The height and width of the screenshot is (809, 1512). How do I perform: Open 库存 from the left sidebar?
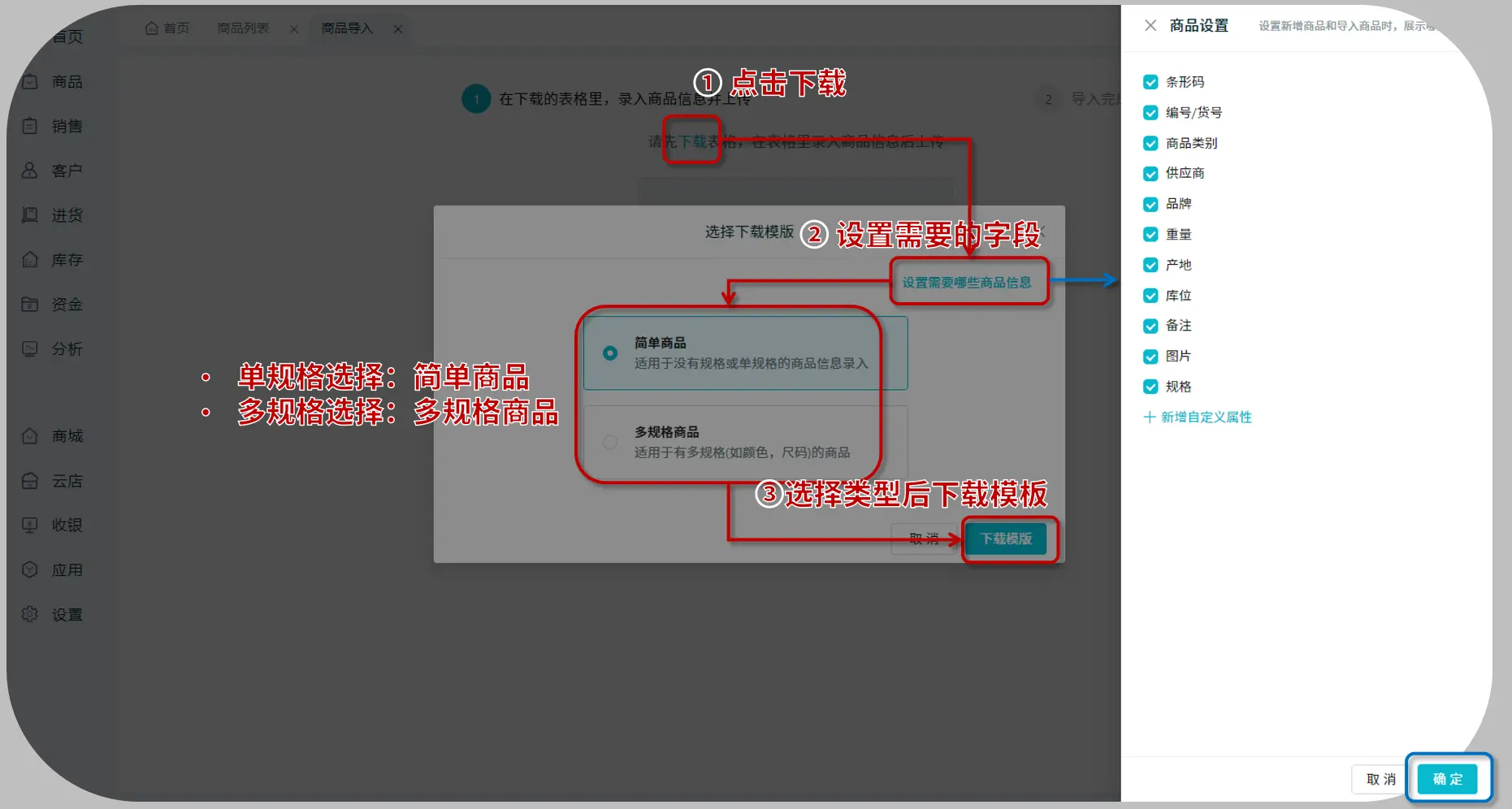(53, 261)
